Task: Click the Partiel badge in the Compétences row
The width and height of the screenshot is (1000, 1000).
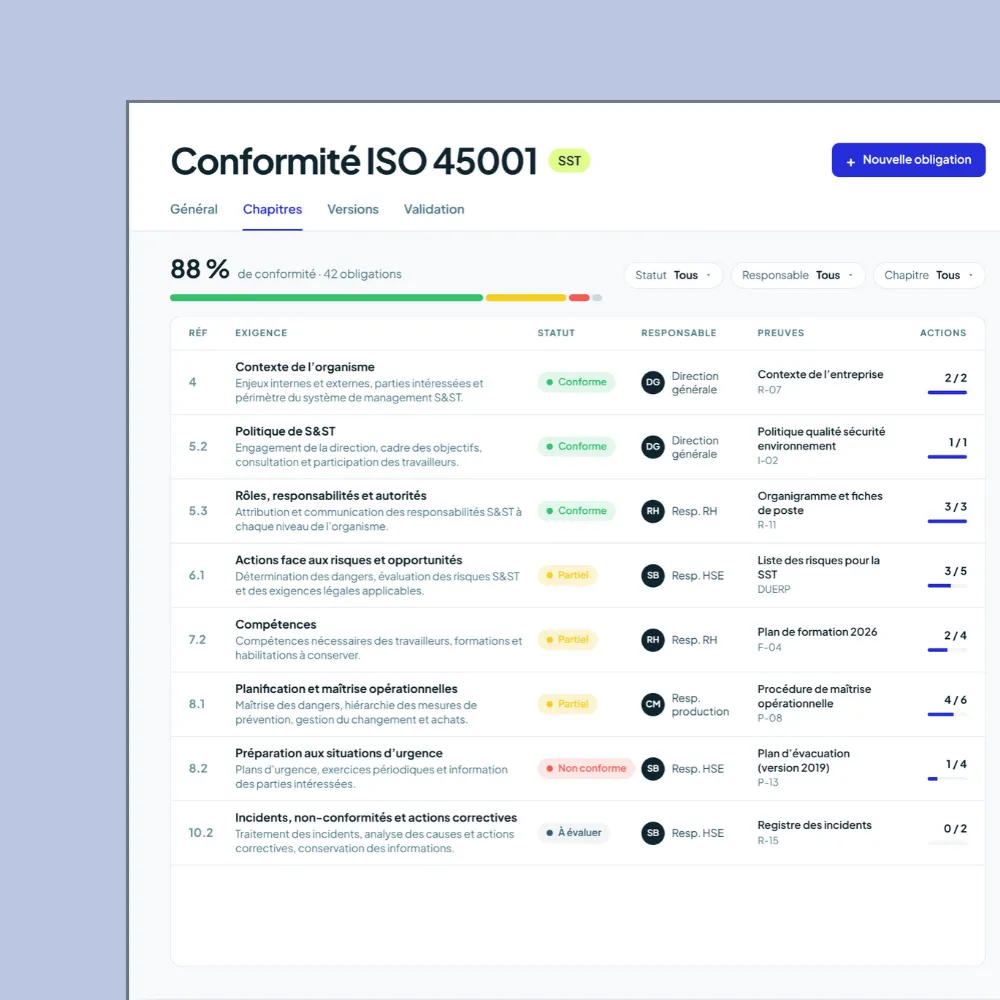Action: (x=567, y=640)
